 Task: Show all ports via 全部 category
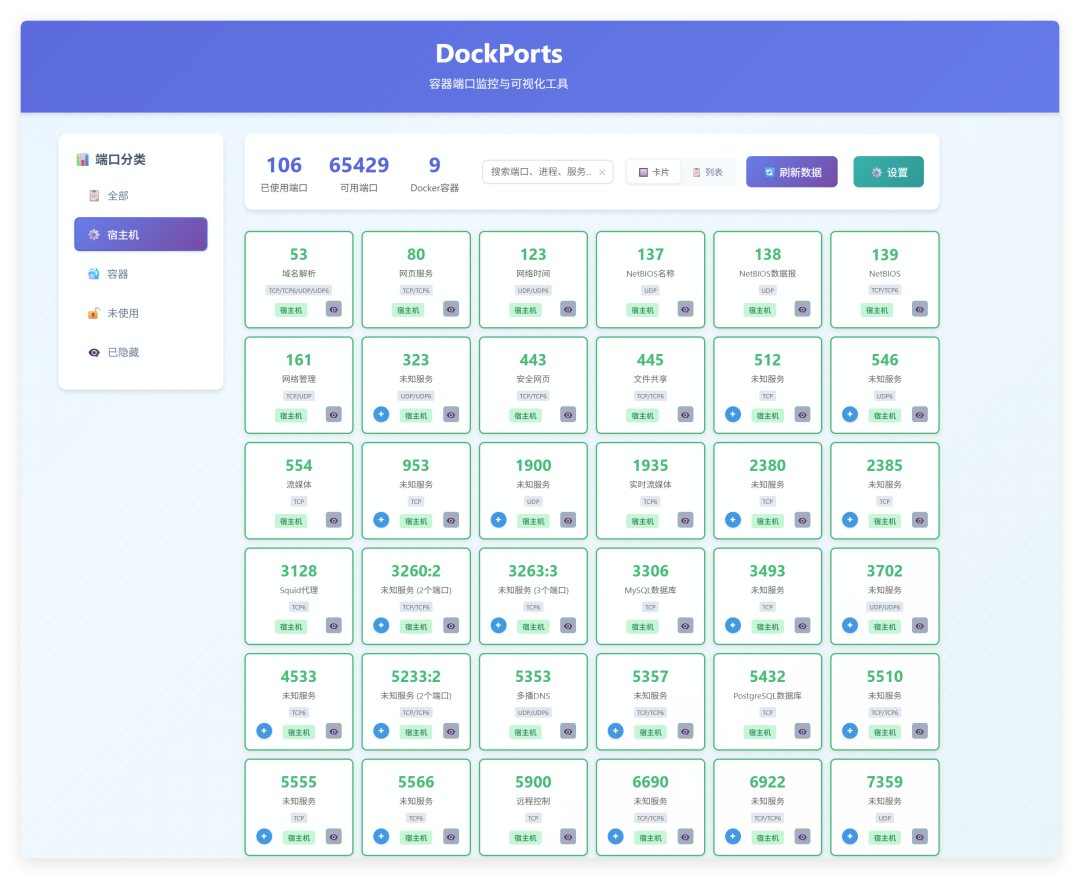141,196
